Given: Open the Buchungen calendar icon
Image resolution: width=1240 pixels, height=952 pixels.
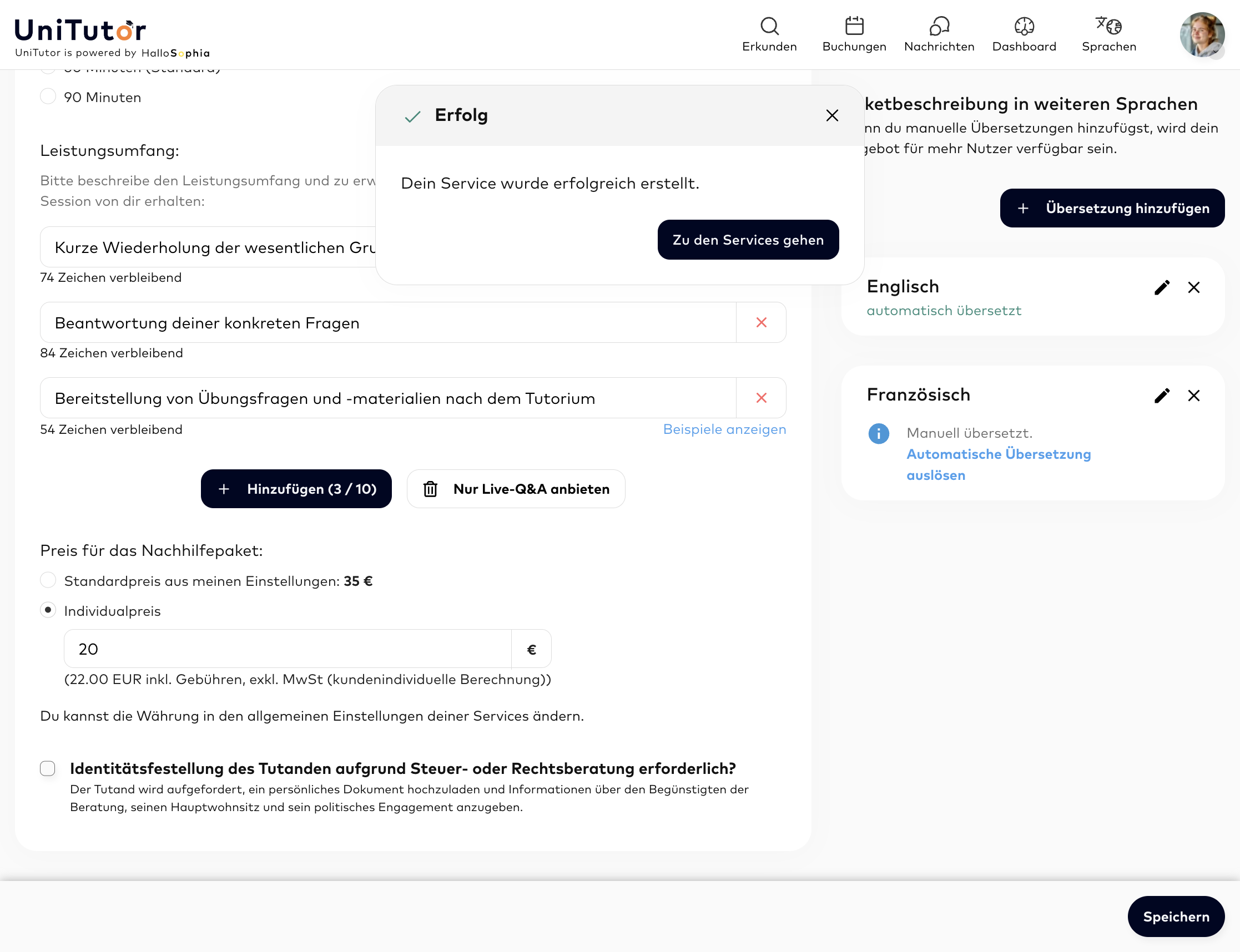Looking at the screenshot, I should (854, 26).
